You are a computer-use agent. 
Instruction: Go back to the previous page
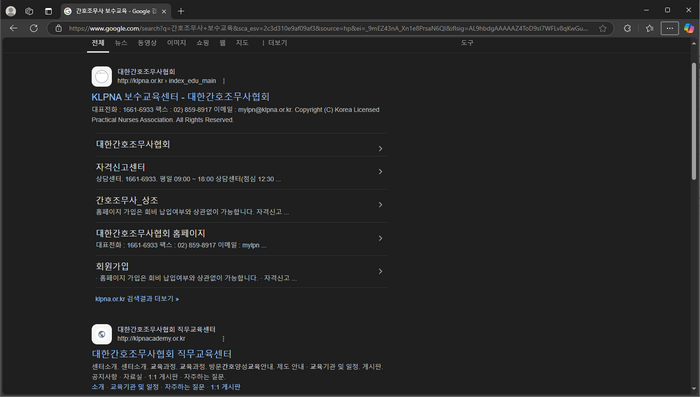(x=13, y=28)
